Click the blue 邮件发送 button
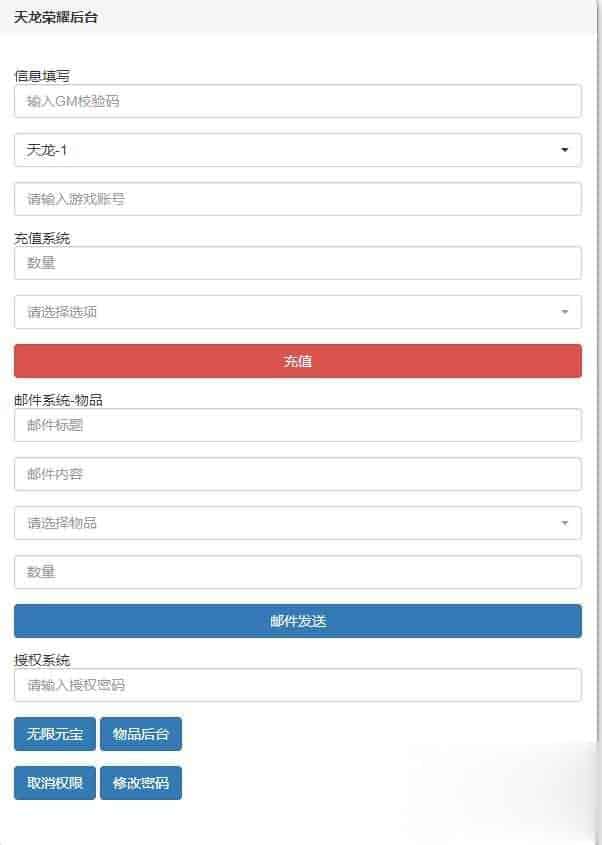The height and width of the screenshot is (845, 602). point(297,621)
